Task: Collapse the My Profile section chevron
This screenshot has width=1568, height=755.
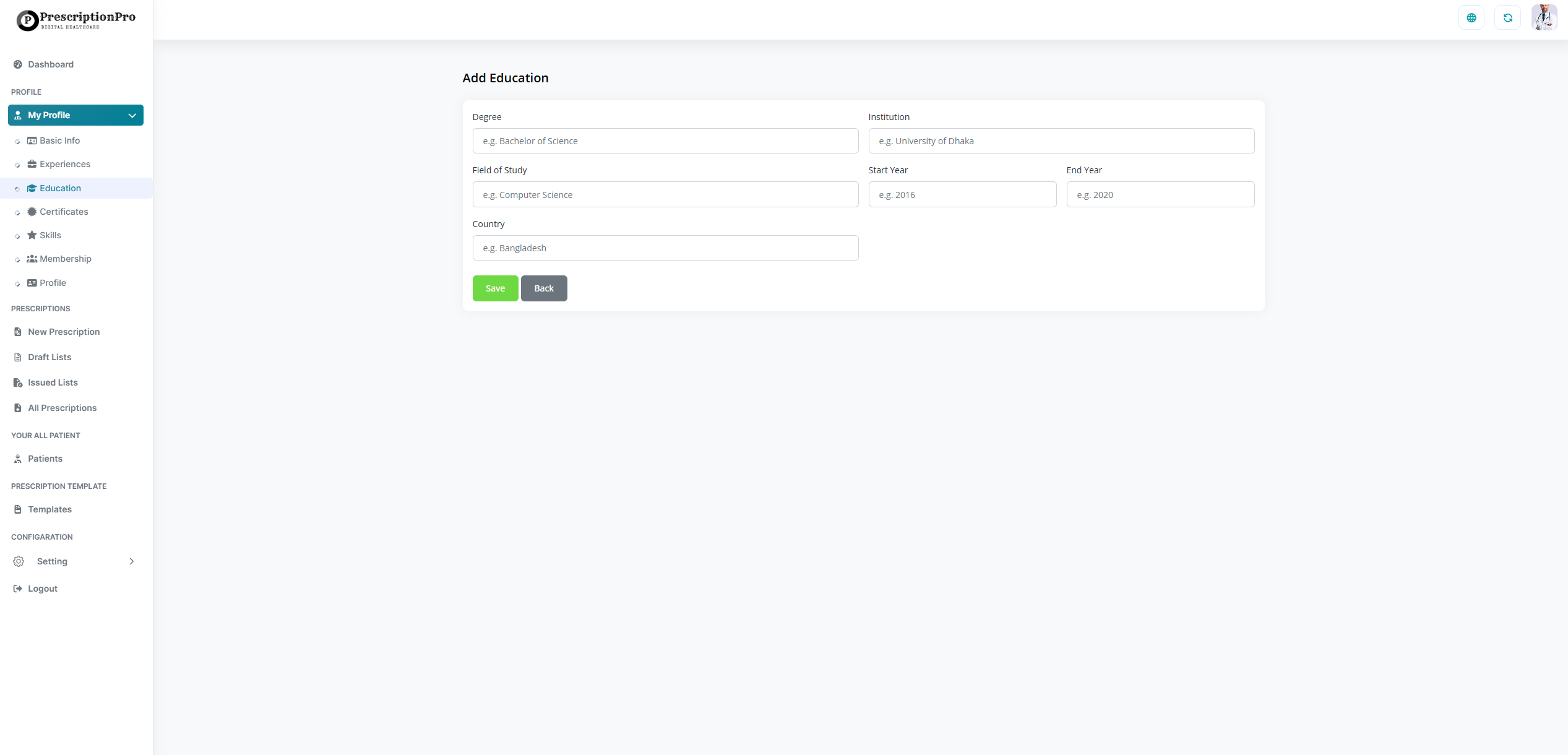Action: [x=131, y=115]
